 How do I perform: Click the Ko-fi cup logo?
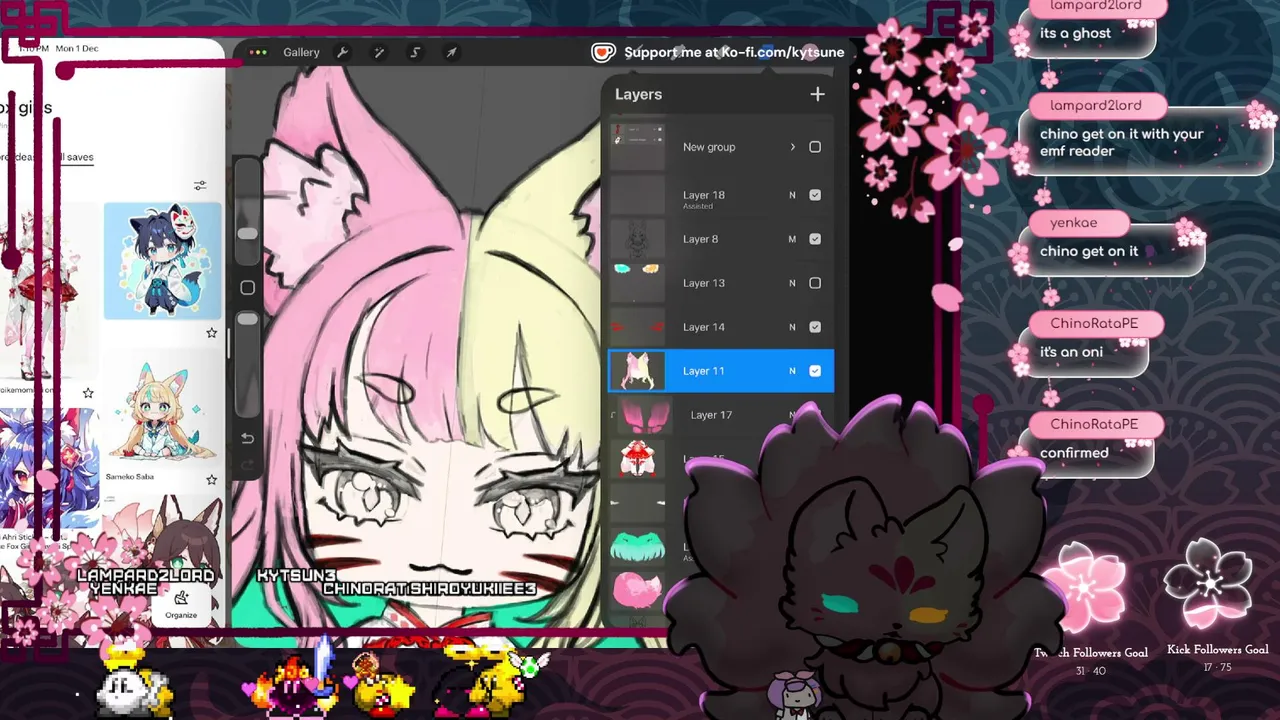pyautogui.click(x=603, y=52)
